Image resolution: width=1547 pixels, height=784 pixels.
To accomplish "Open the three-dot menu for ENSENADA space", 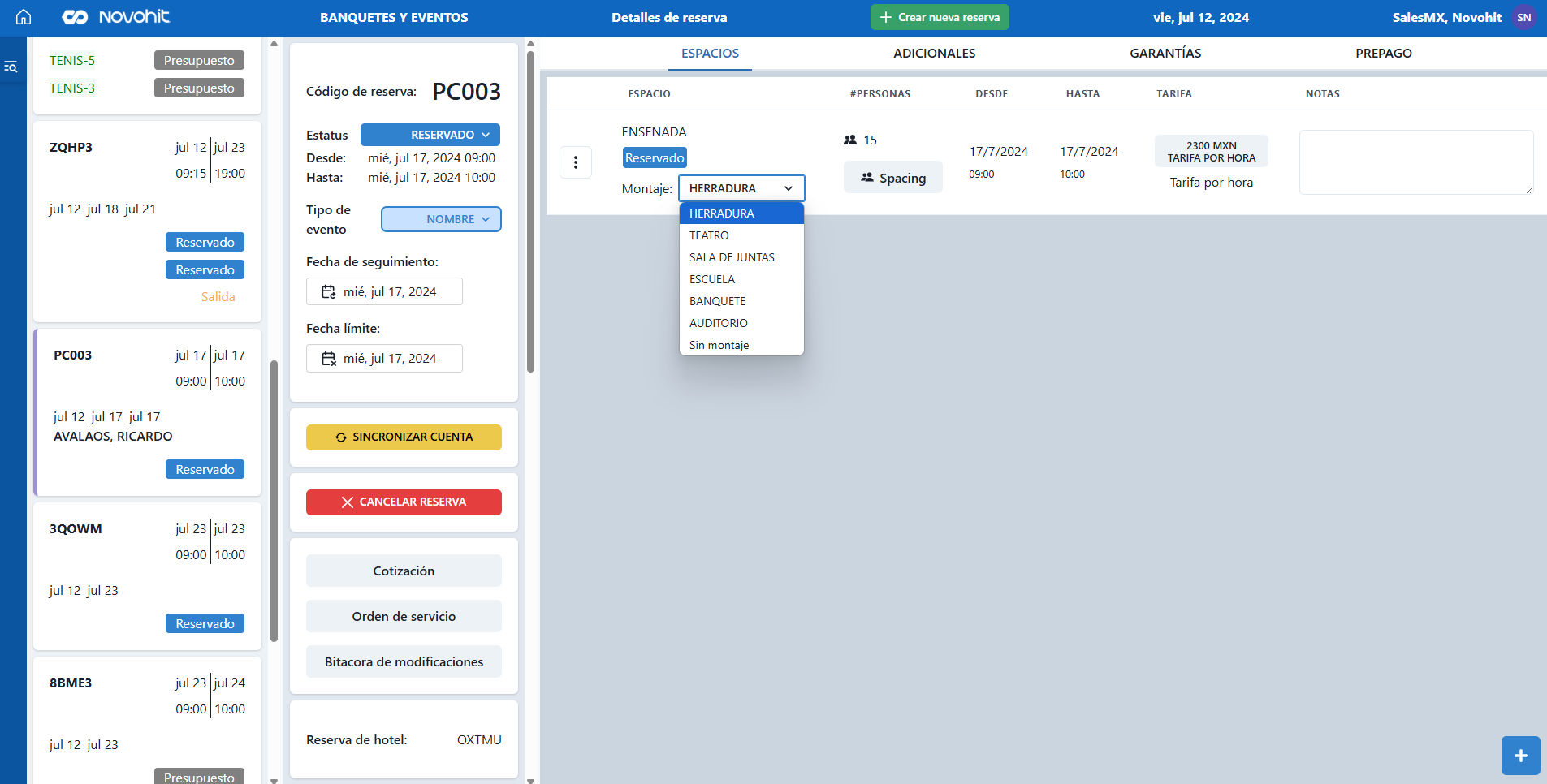I will (x=576, y=162).
